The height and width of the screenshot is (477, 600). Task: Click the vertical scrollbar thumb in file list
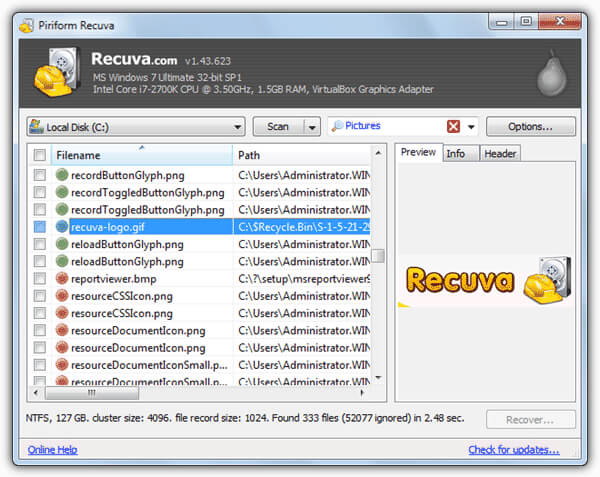point(378,256)
